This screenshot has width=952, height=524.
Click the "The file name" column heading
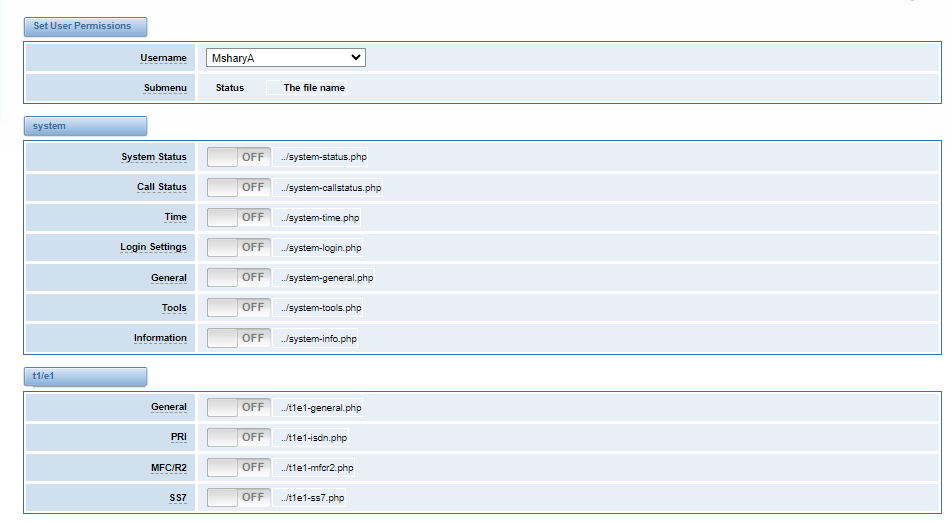coord(314,87)
